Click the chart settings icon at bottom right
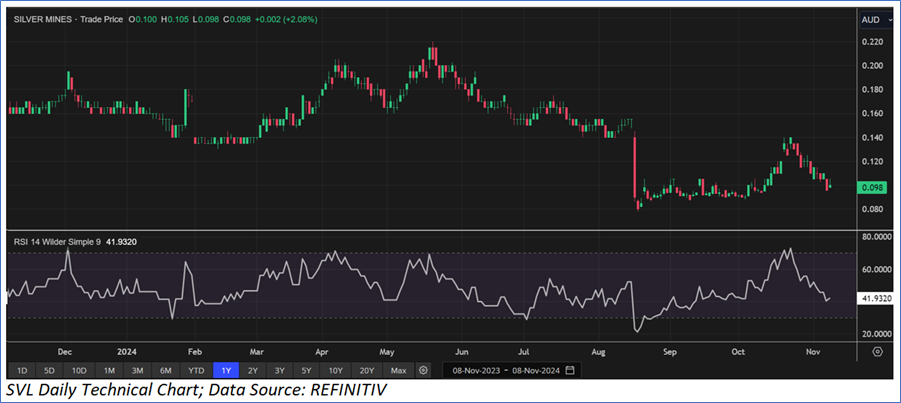Viewport: 901px width, 403px height. 876,352
